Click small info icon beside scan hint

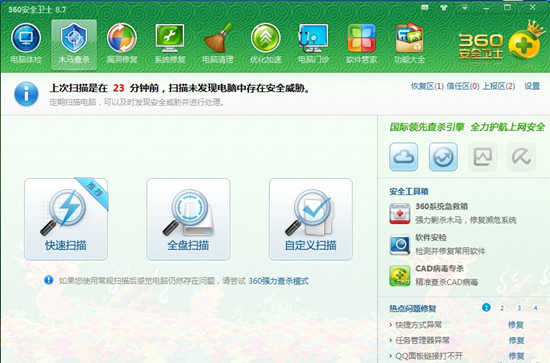49,280
